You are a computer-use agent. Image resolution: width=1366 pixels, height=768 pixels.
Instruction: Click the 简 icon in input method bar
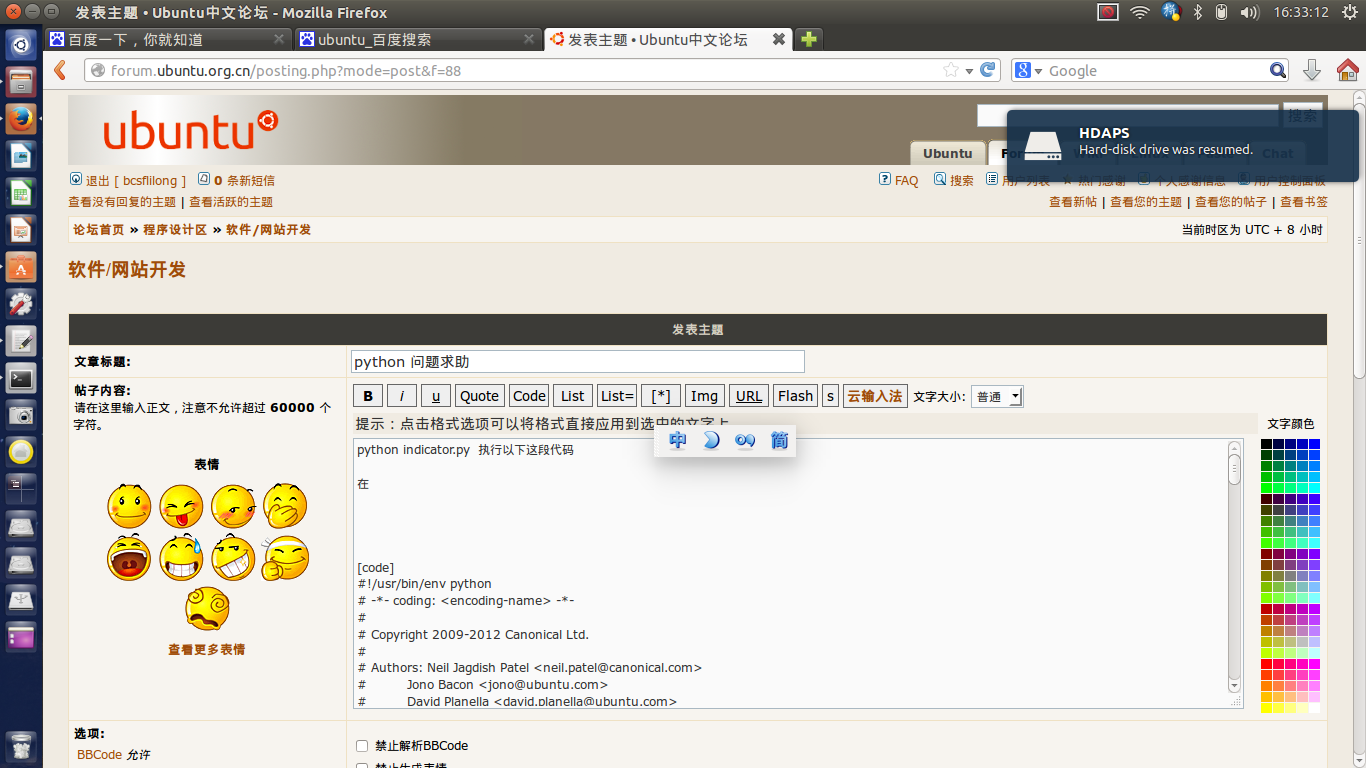779,440
